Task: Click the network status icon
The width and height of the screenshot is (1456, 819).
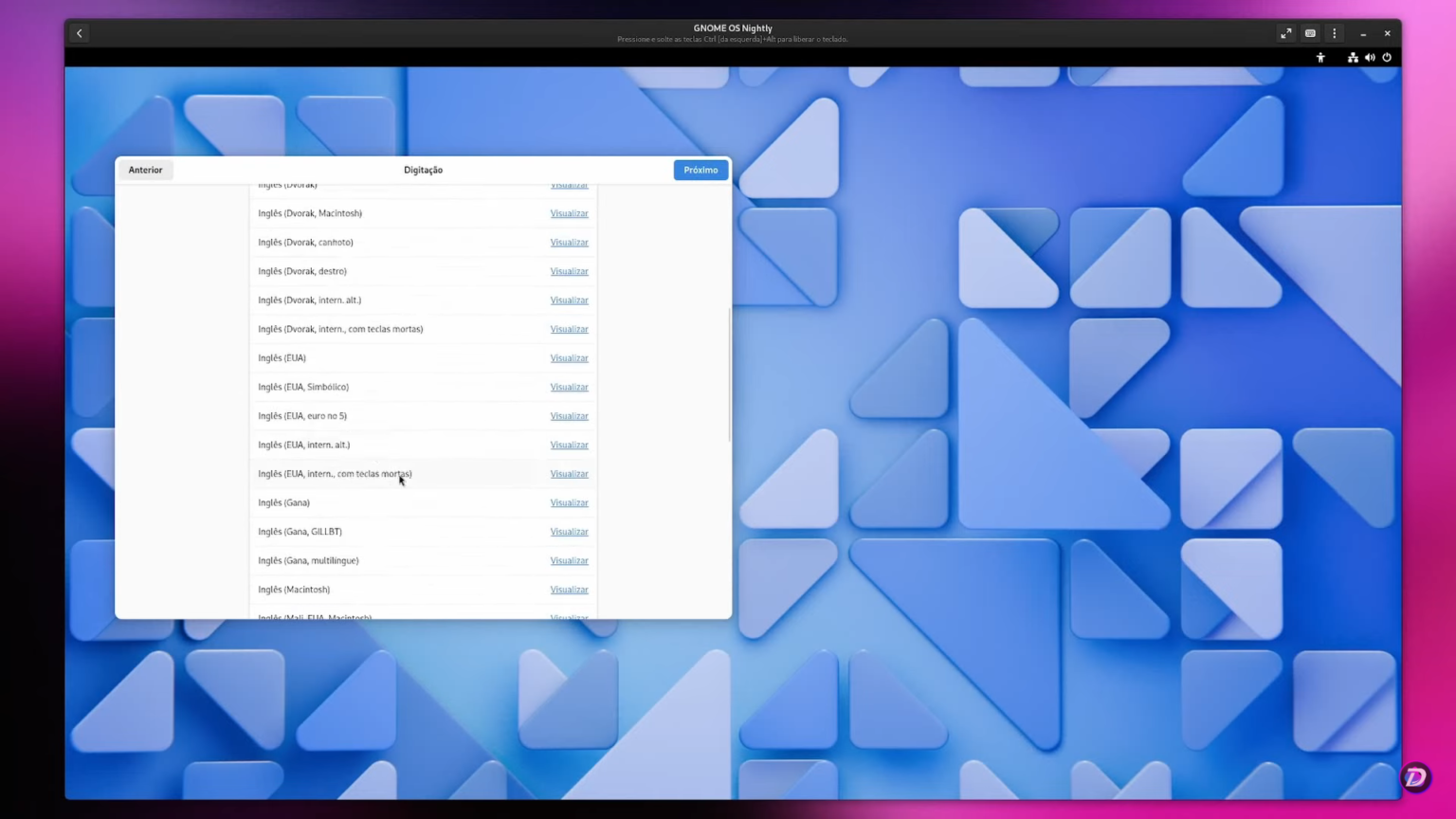Action: [1353, 57]
